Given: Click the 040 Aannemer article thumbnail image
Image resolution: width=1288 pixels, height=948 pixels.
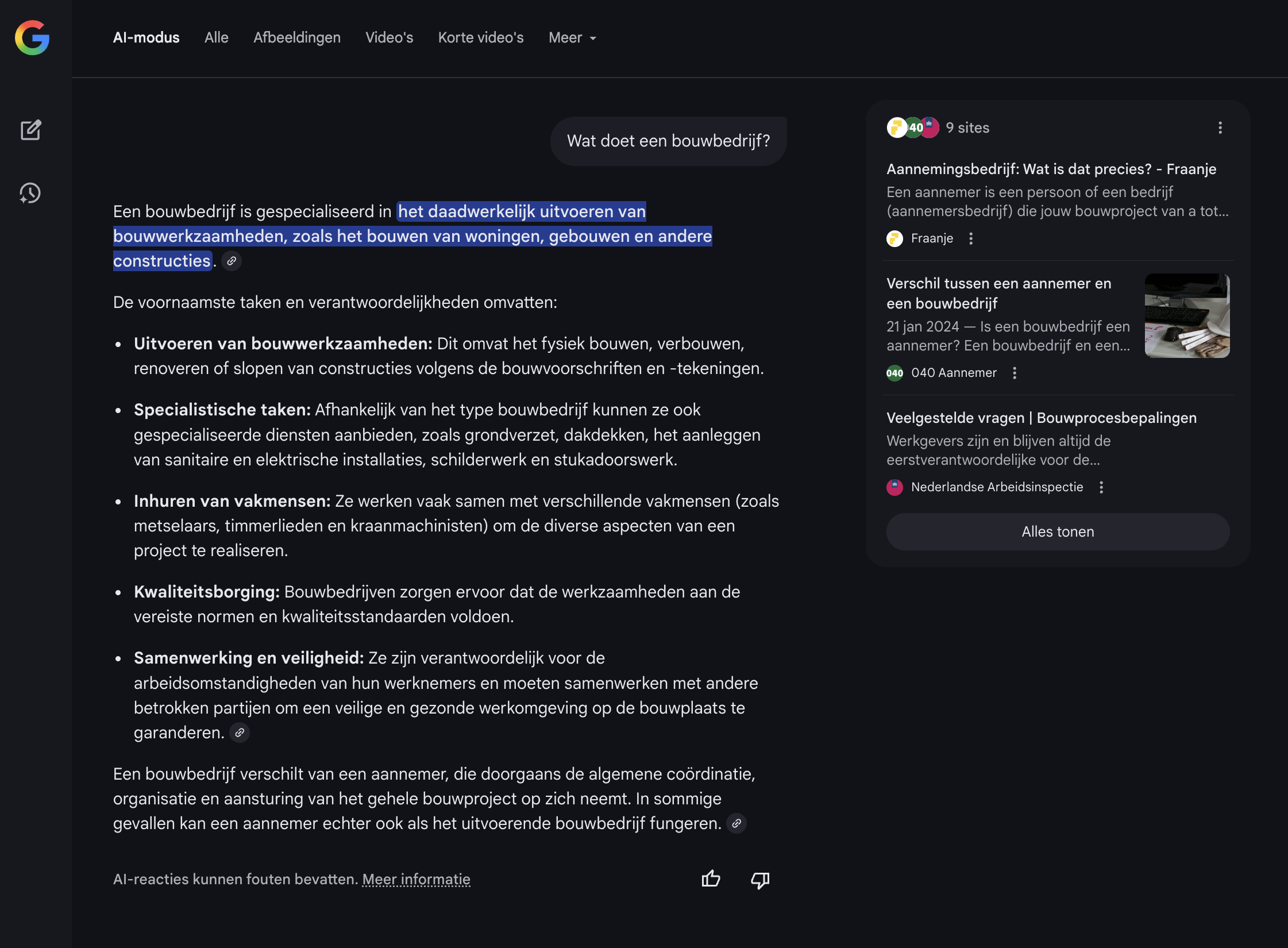Looking at the screenshot, I should pos(1187,315).
